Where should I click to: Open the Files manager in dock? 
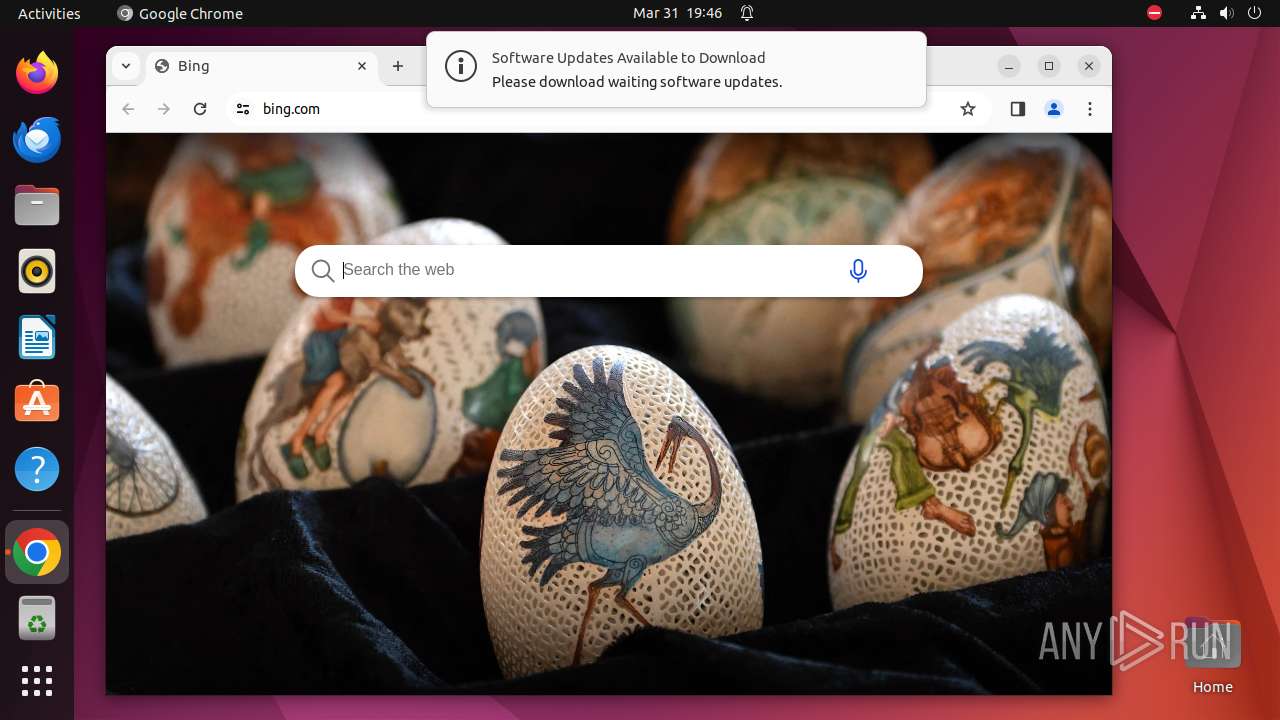[x=37, y=205]
